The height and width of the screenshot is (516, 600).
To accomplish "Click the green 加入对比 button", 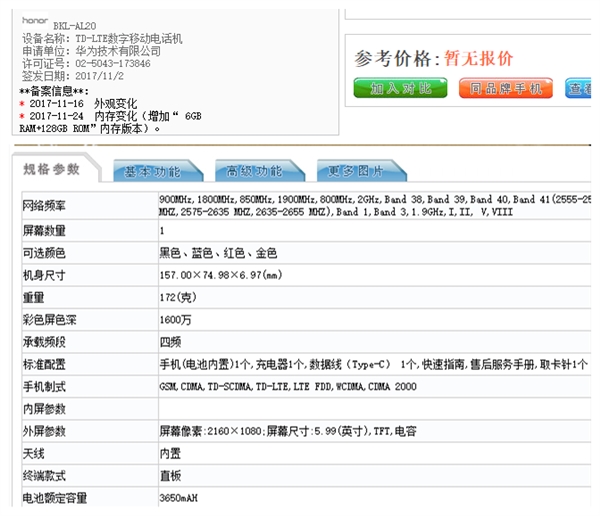I will pos(400,88).
